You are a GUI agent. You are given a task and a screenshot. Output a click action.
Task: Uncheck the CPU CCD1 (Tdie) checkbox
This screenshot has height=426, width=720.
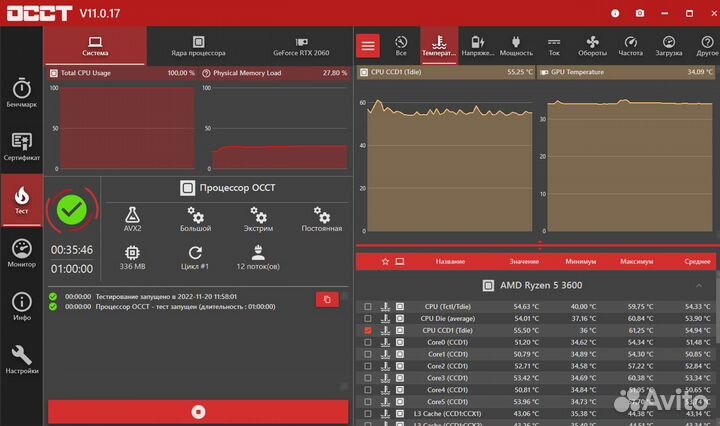click(x=368, y=330)
